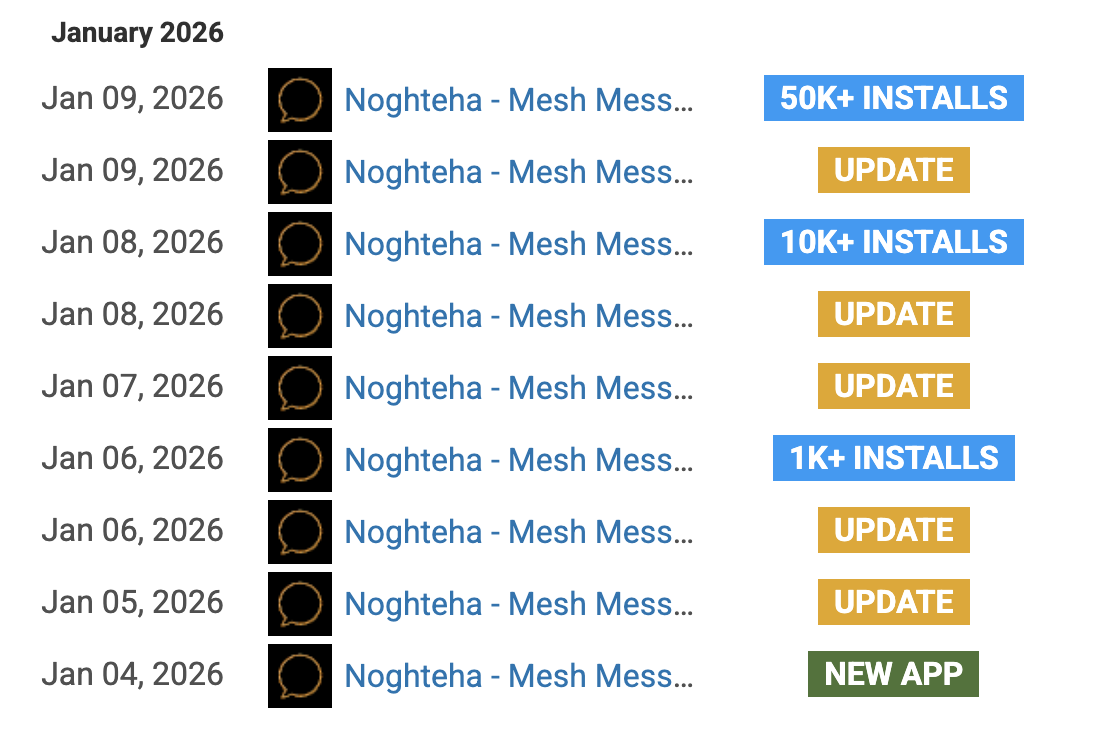
Task: Click the green NEW APP badge
Action: (893, 674)
